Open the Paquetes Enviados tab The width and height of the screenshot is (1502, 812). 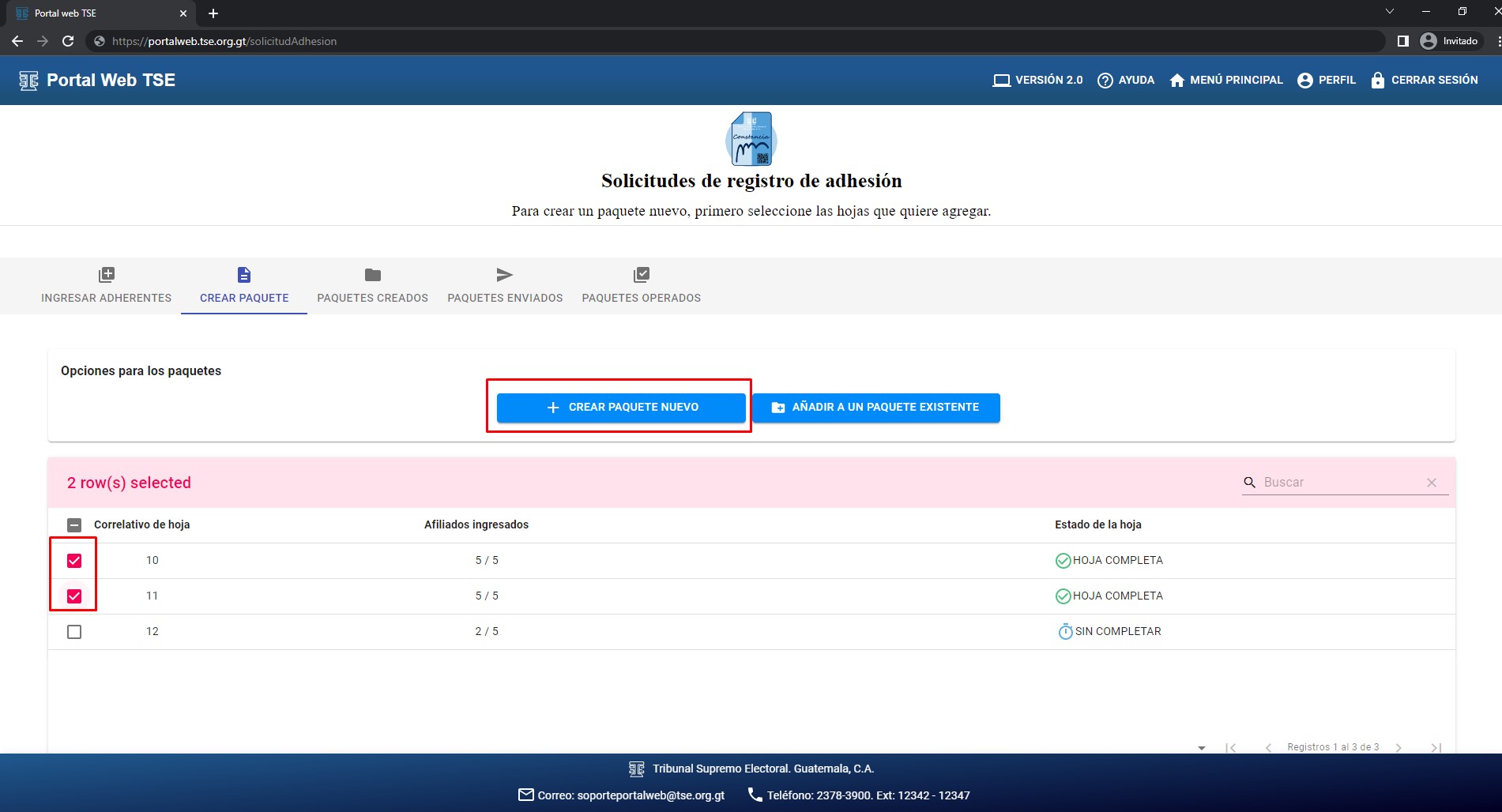(x=505, y=286)
